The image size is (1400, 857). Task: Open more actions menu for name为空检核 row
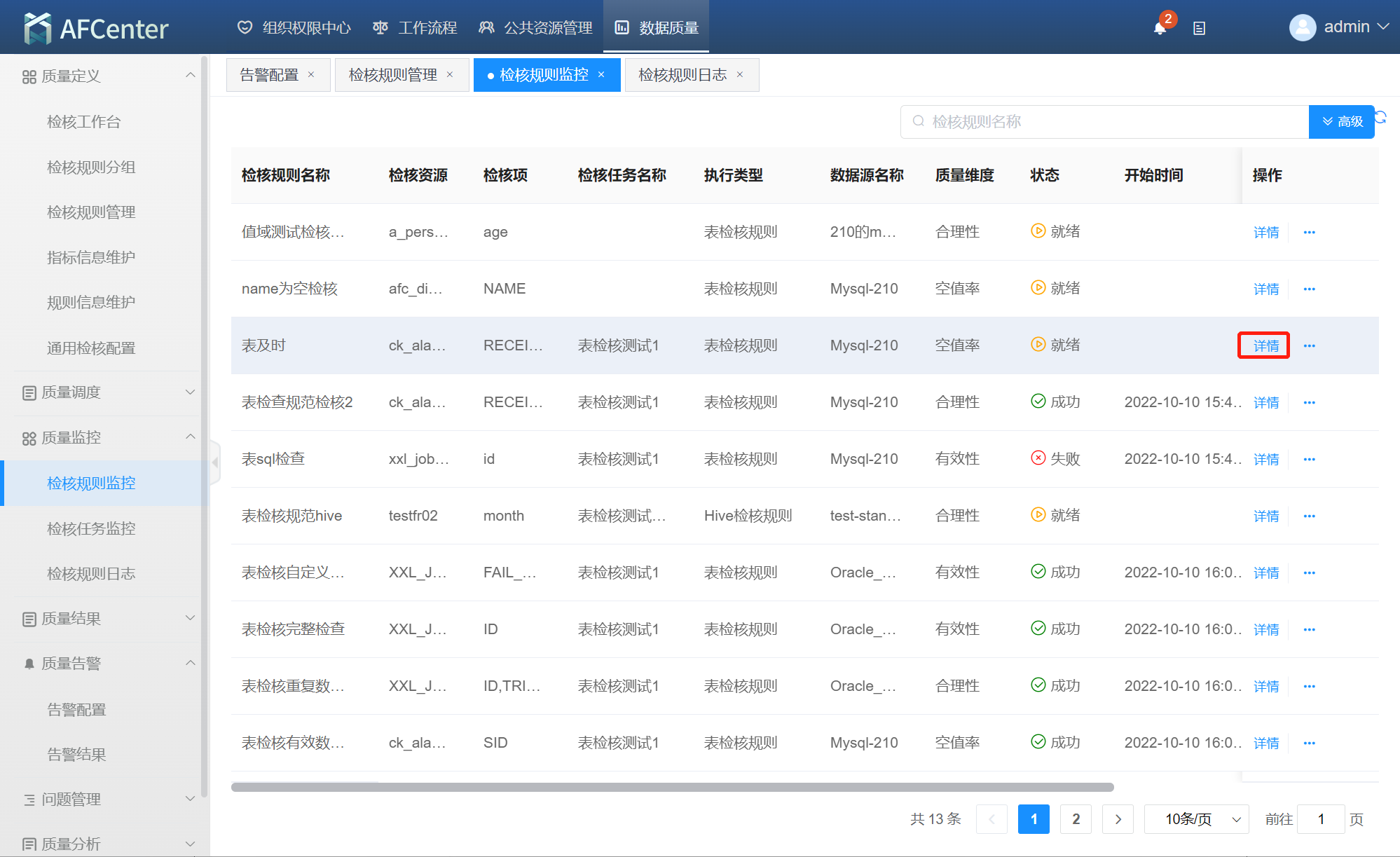click(1309, 289)
